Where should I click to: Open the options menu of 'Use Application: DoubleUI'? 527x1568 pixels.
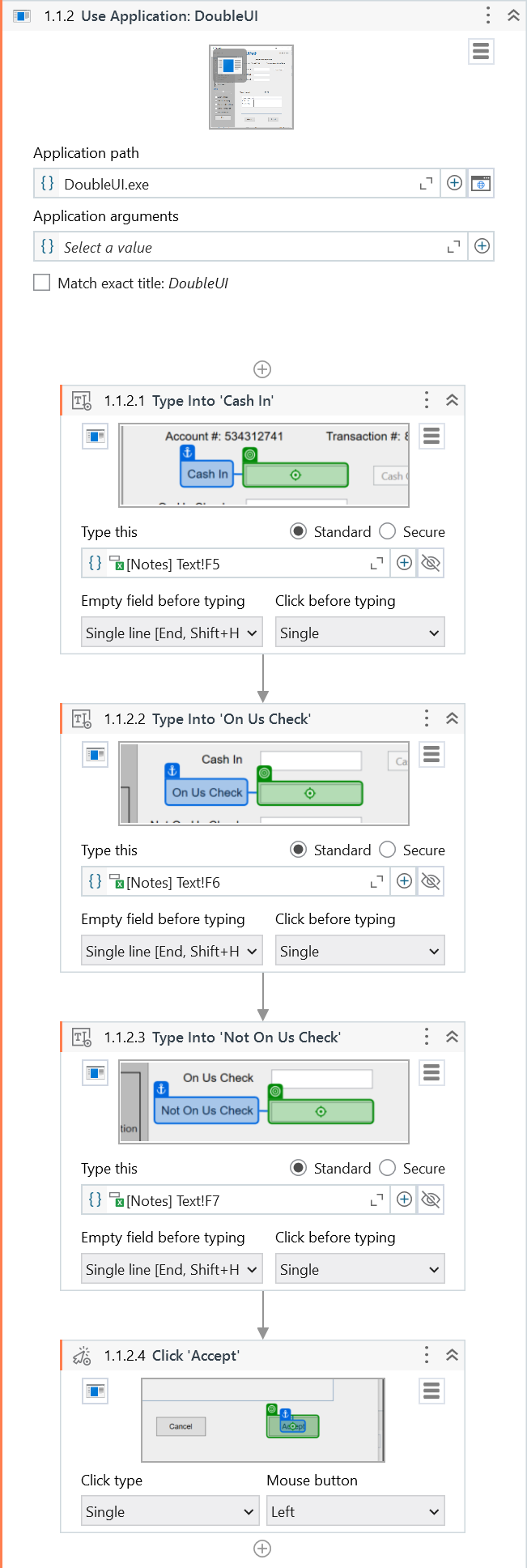point(487,15)
